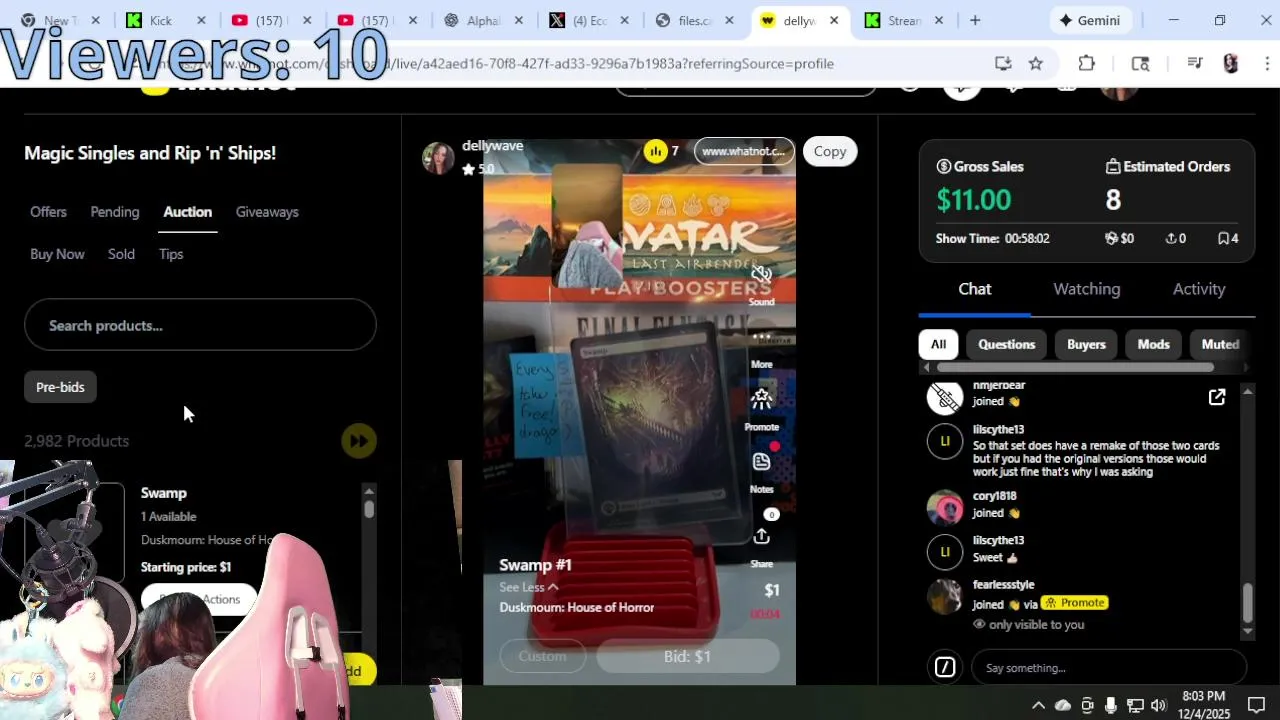This screenshot has width=1280, height=720.
Task: Open the Sold tab
Action: coord(121,254)
